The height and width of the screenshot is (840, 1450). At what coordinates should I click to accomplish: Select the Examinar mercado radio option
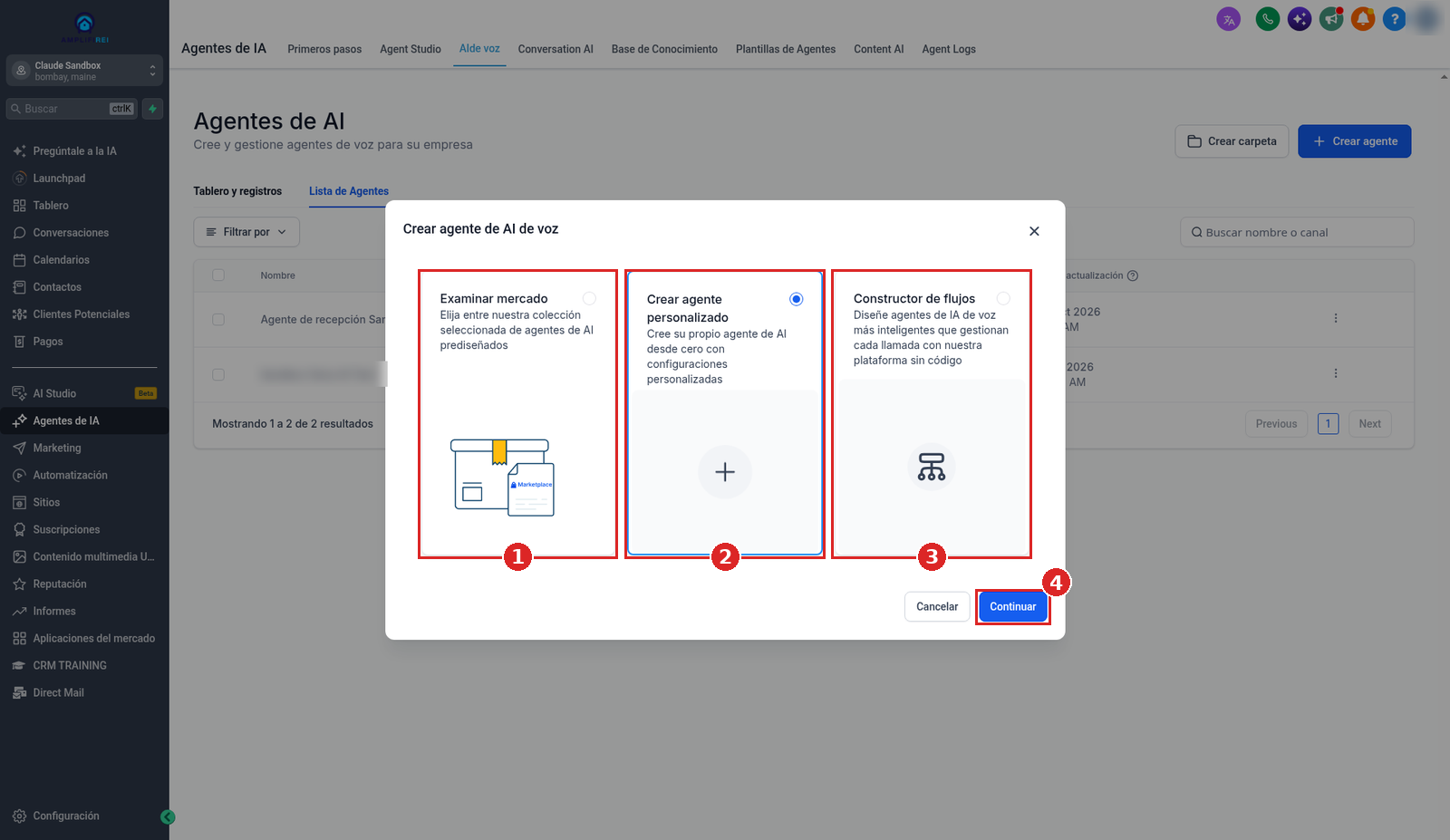589,298
